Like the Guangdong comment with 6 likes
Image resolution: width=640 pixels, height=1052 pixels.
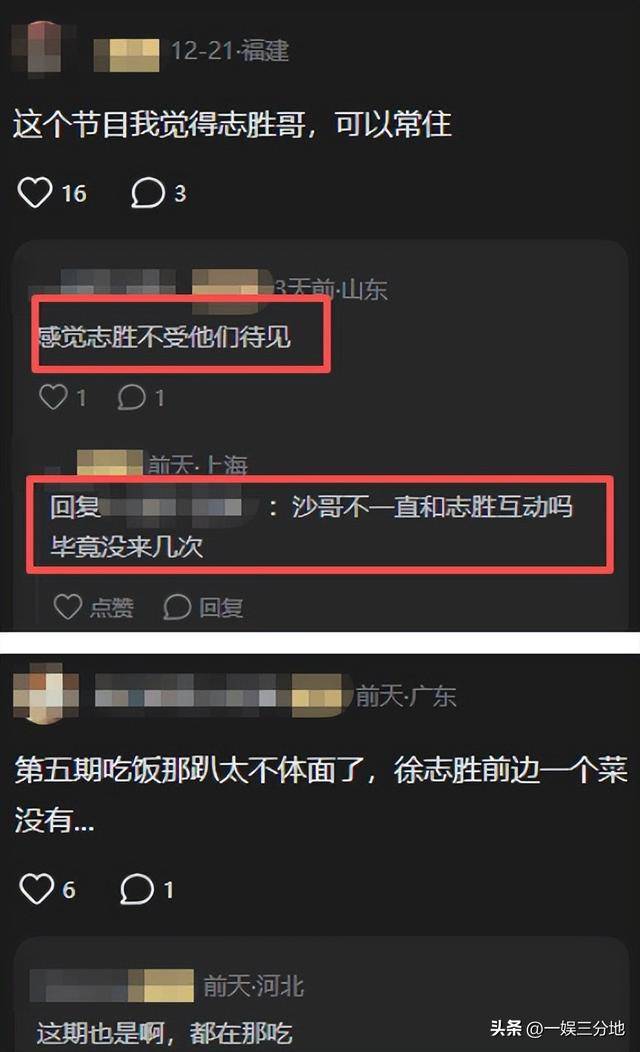pyautogui.click(x=36, y=889)
